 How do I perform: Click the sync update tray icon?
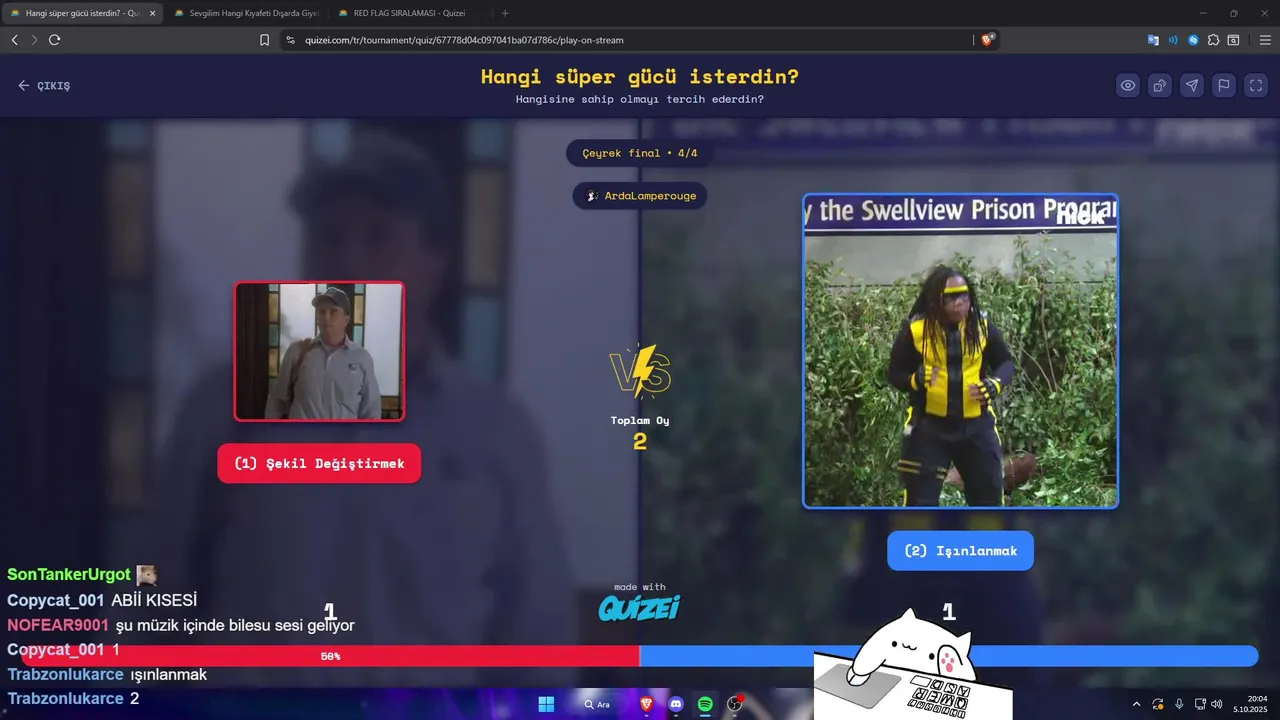pyautogui.click(x=1158, y=704)
